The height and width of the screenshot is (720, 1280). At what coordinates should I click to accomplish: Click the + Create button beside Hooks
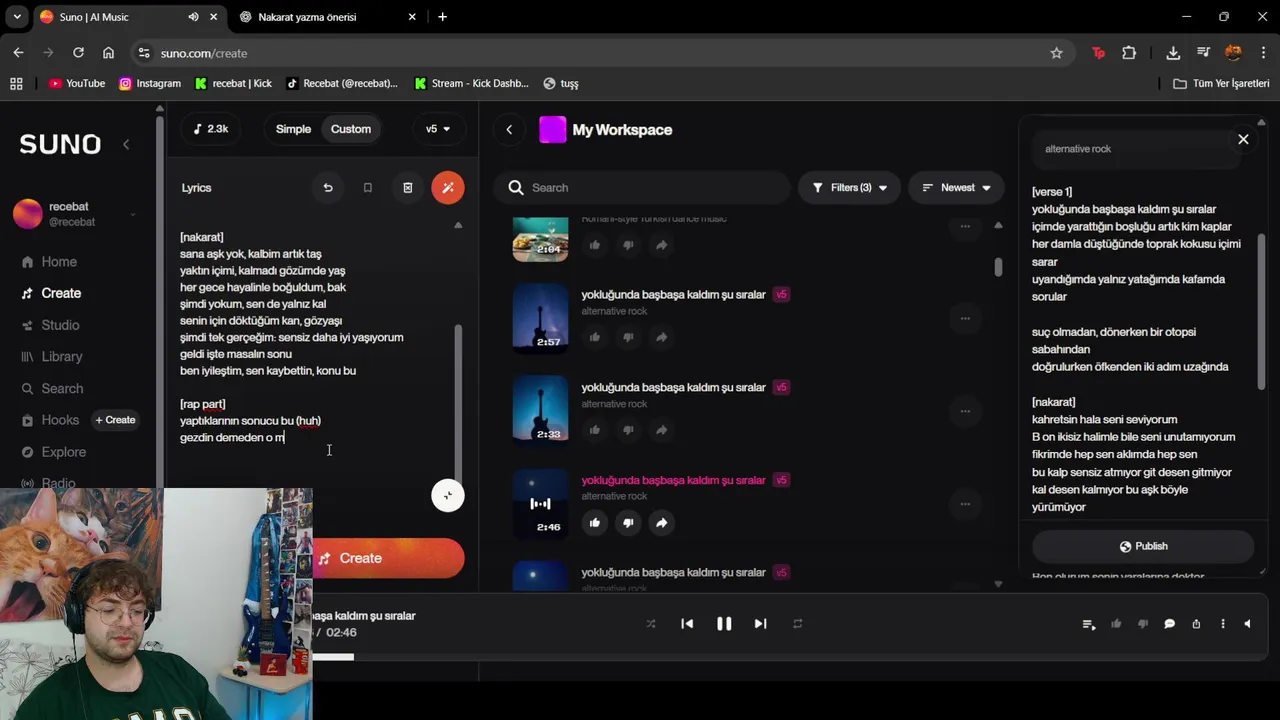[115, 420]
